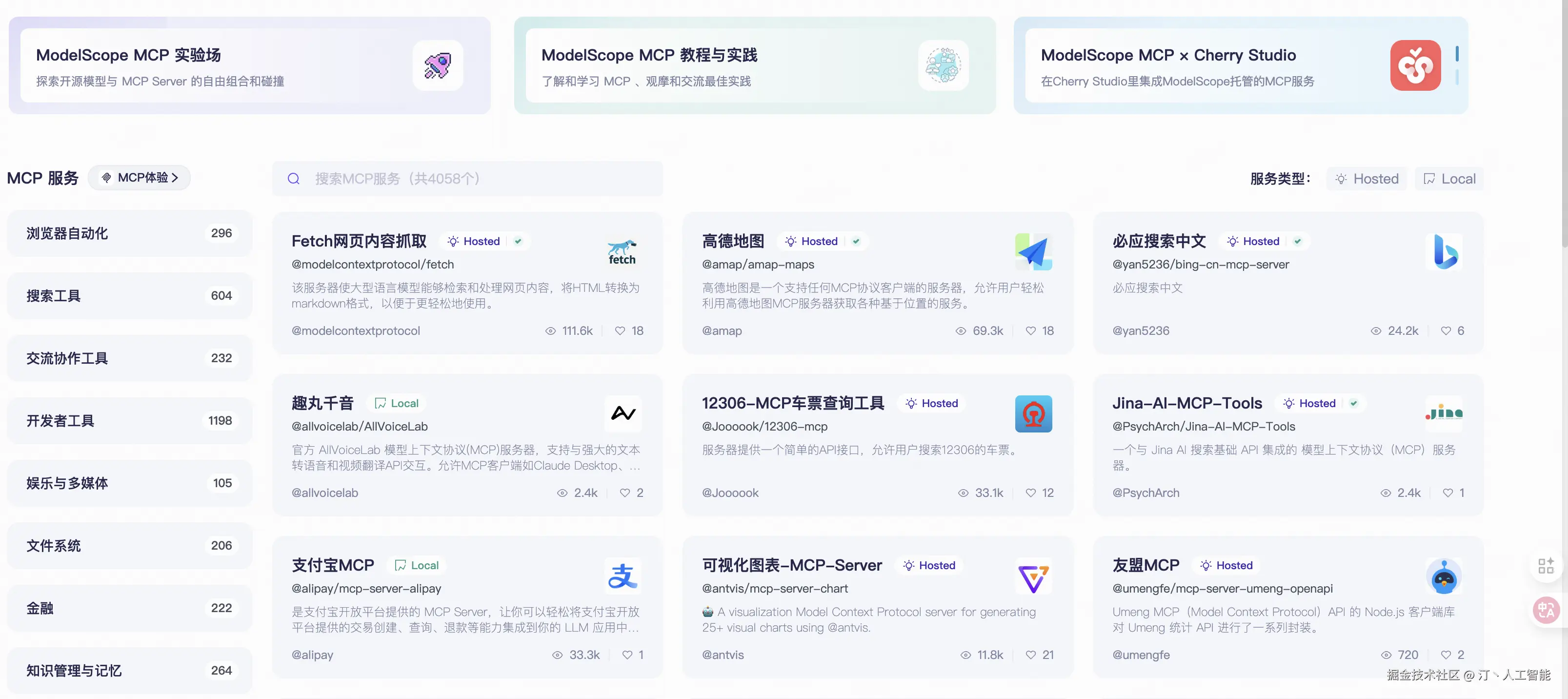Toggle the Local service type filter
The image size is (1568, 699).
point(1448,178)
